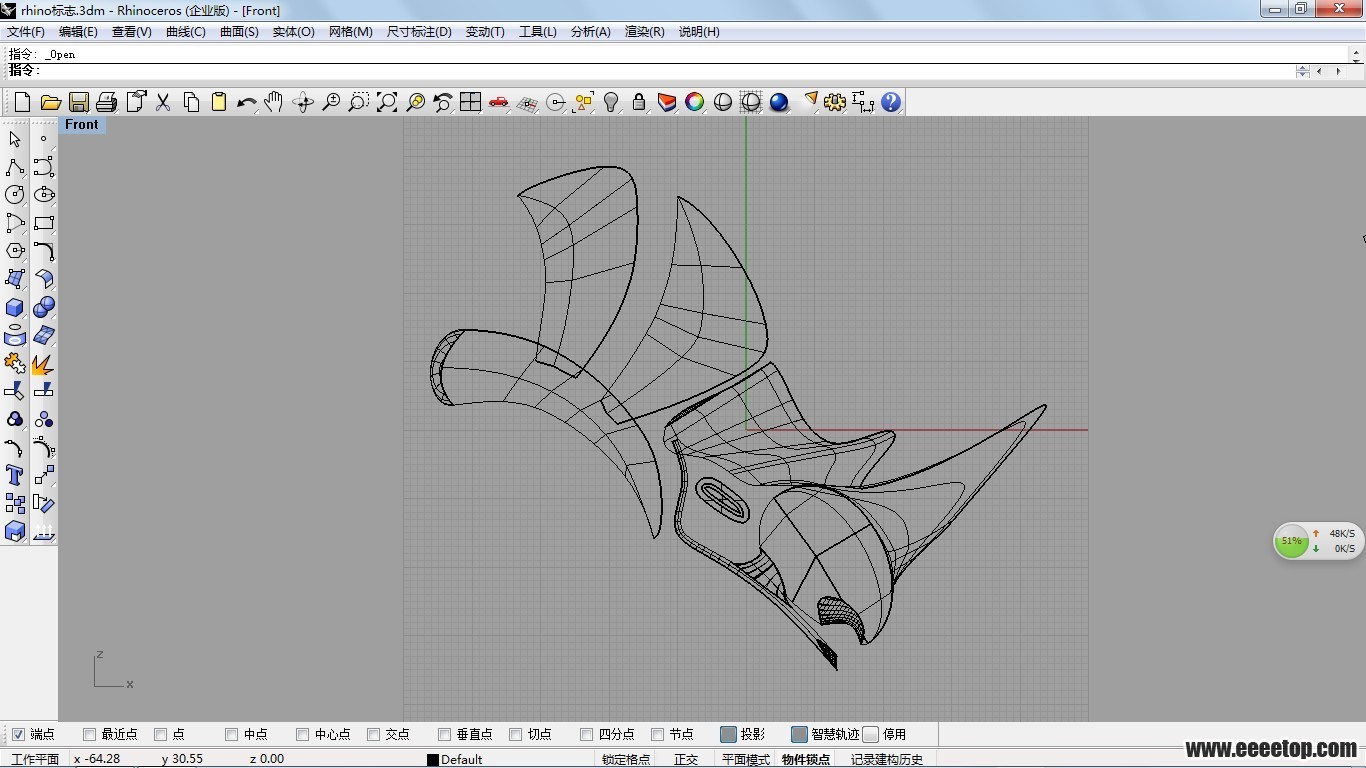The image size is (1366, 768).
Task: Select the Polygon tool in sidebar
Action: pyautogui.click(x=15, y=251)
